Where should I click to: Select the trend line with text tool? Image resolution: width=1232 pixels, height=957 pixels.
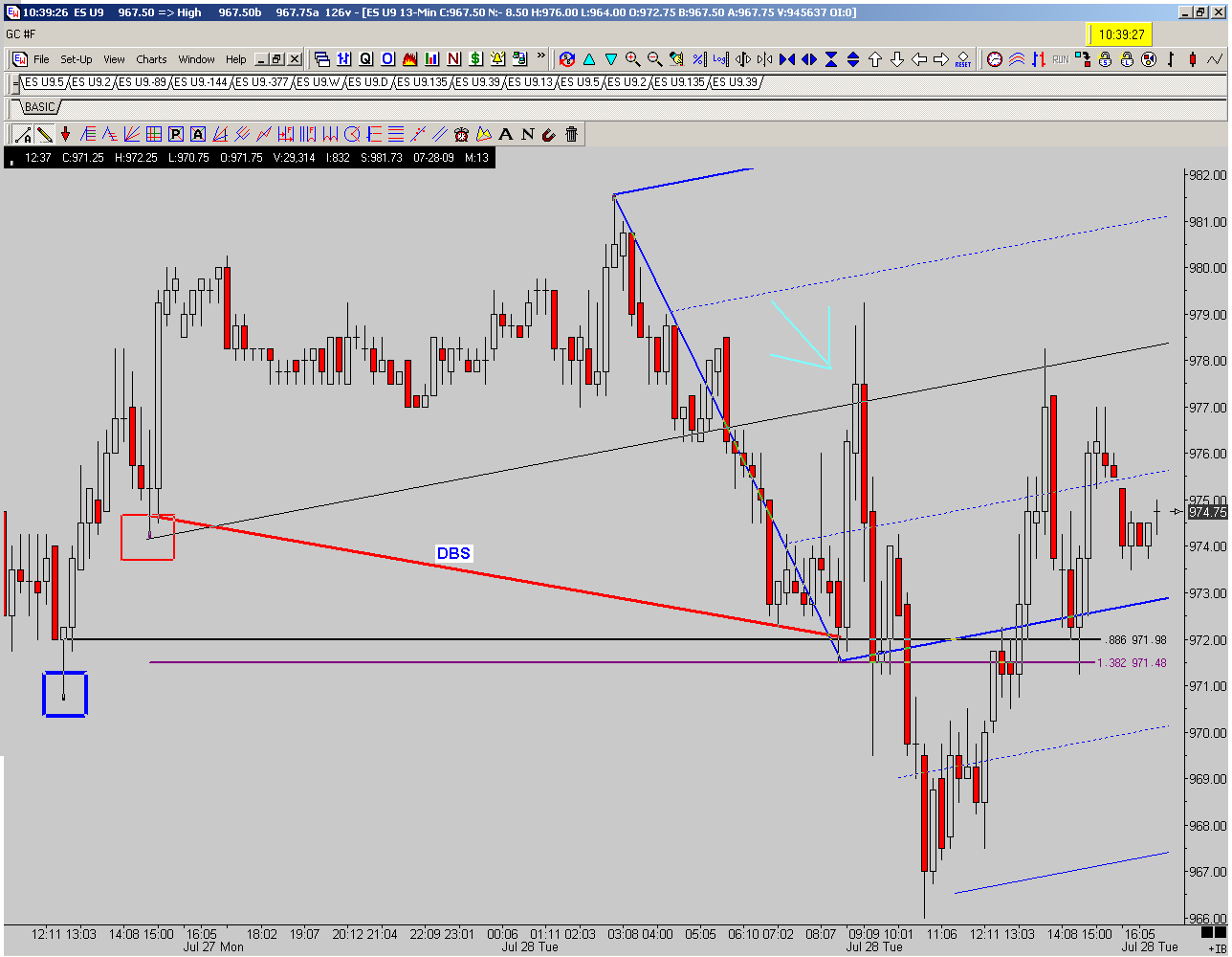(x=23, y=134)
